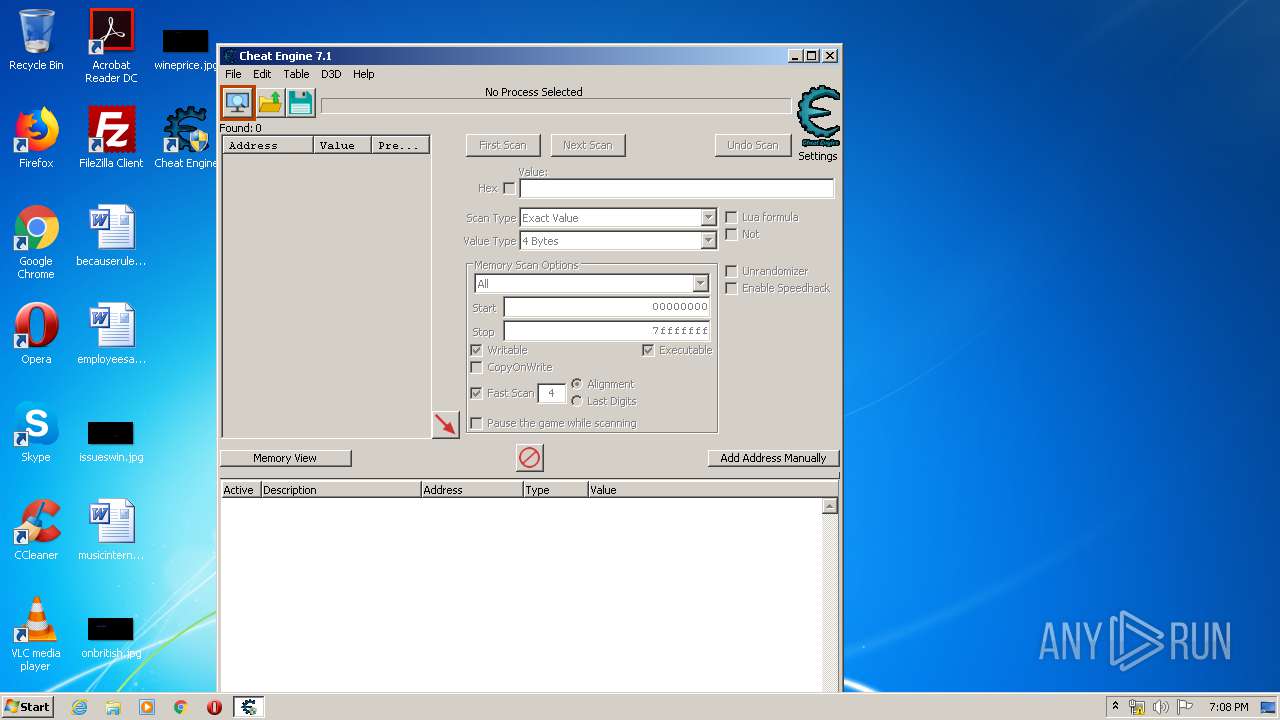Open the File menu
This screenshot has height=720, width=1280.
[233, 74]
